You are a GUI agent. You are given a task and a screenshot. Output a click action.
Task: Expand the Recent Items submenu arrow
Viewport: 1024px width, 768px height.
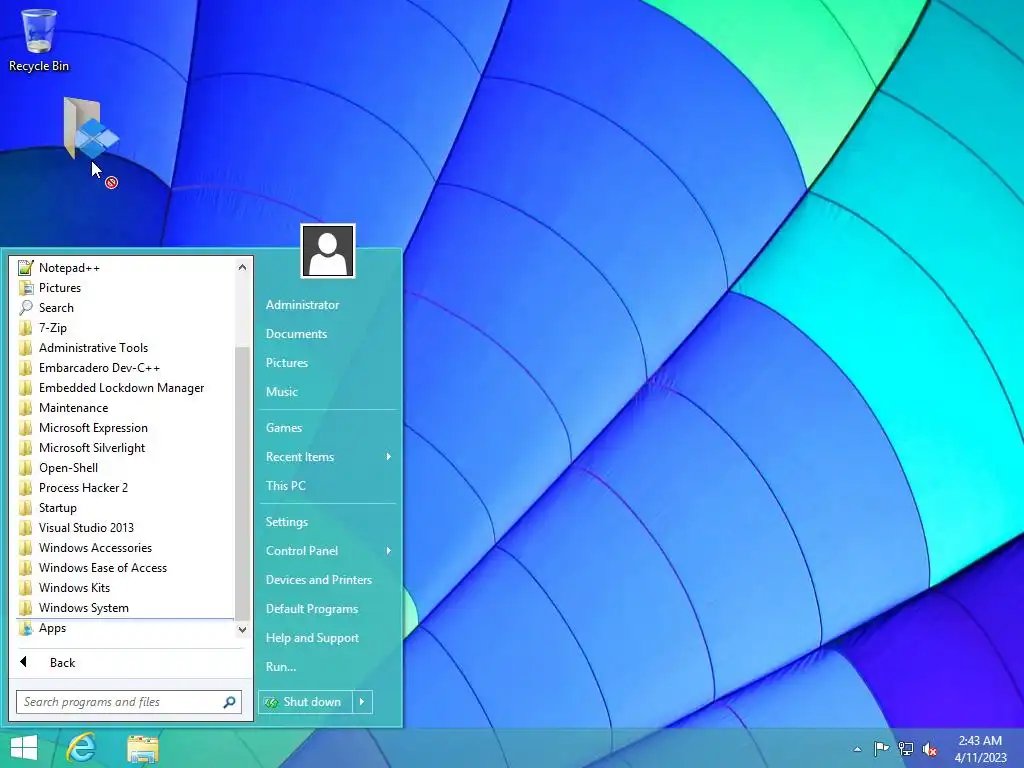pos(389,456)
